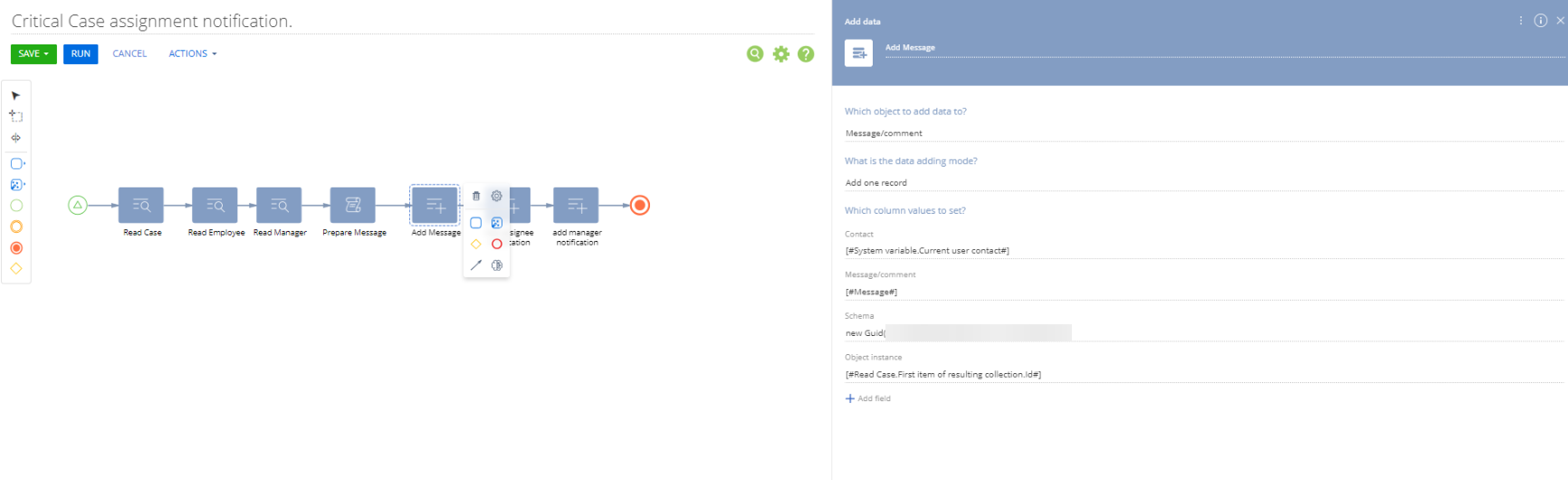Pick the lasso selection tool

click(x=15, y=116)
